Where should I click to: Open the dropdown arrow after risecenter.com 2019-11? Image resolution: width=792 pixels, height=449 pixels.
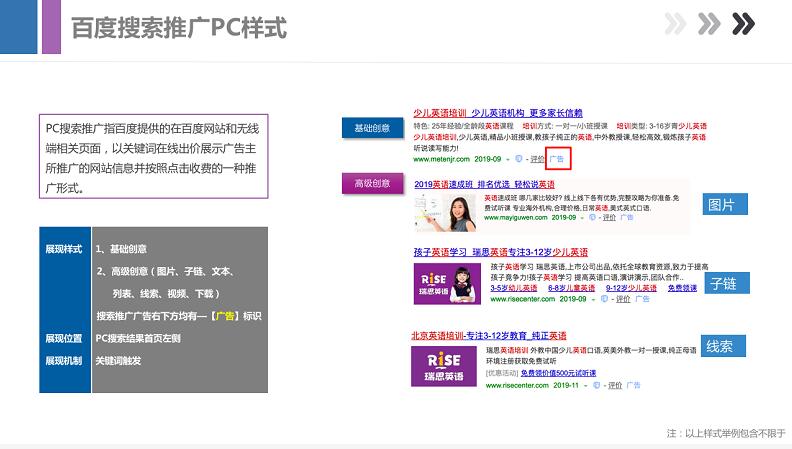click(587, 384)
